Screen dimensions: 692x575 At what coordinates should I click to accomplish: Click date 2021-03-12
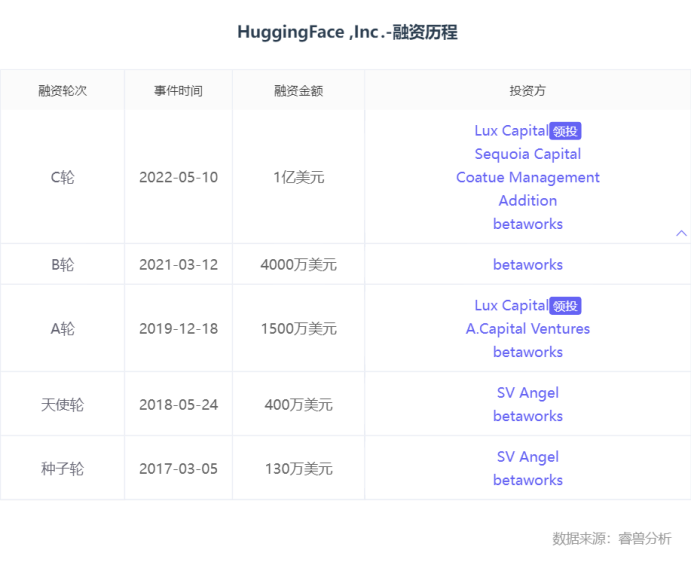pyautogui.click(x=178, y=265)
